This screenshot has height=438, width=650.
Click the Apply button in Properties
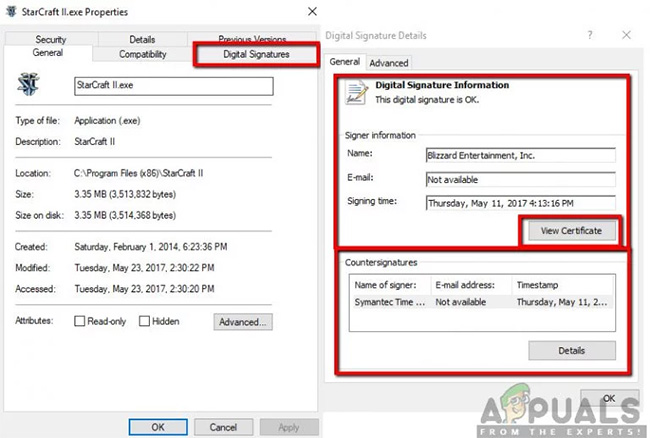[x=289, y=427]
